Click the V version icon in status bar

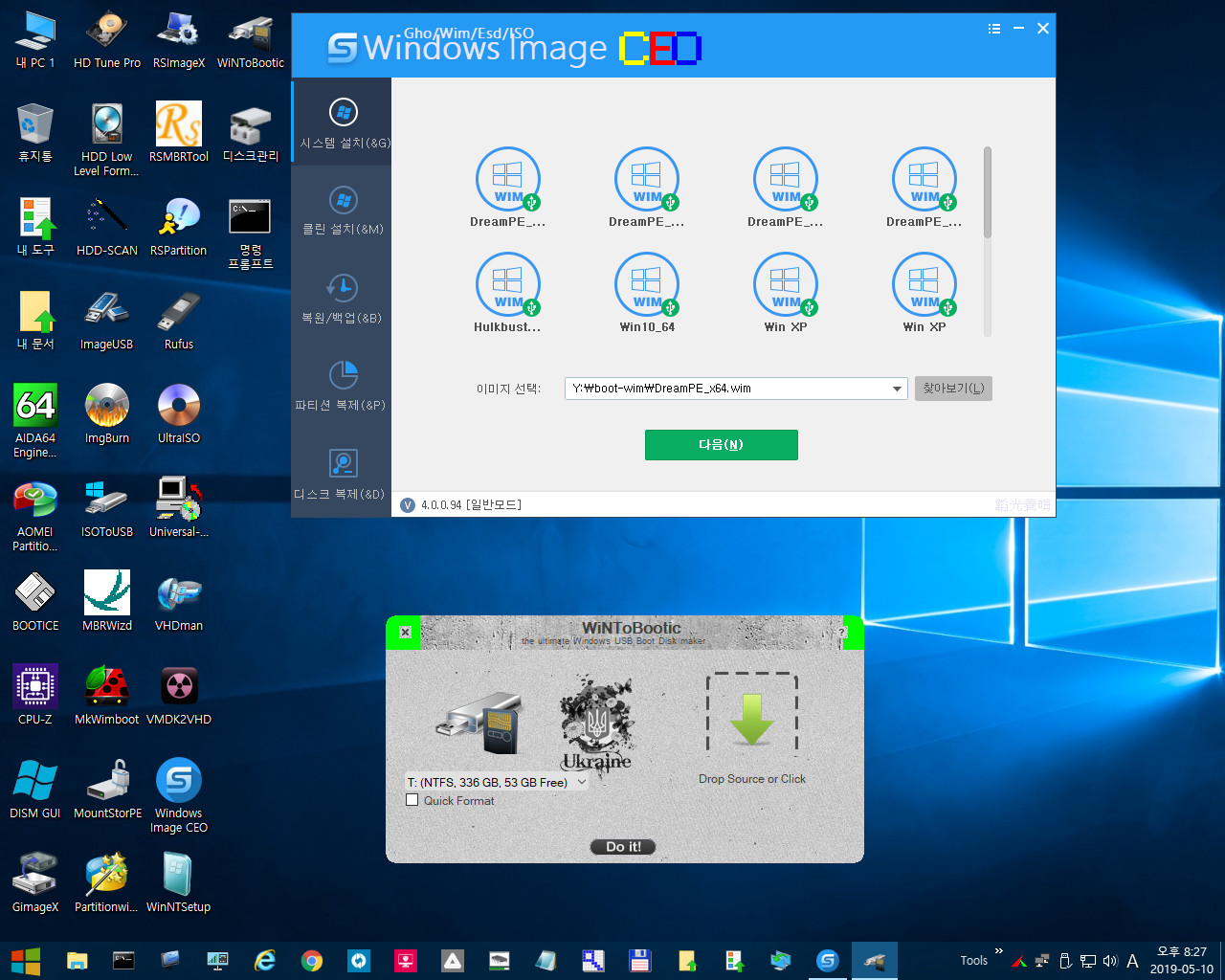coord(408,504)
